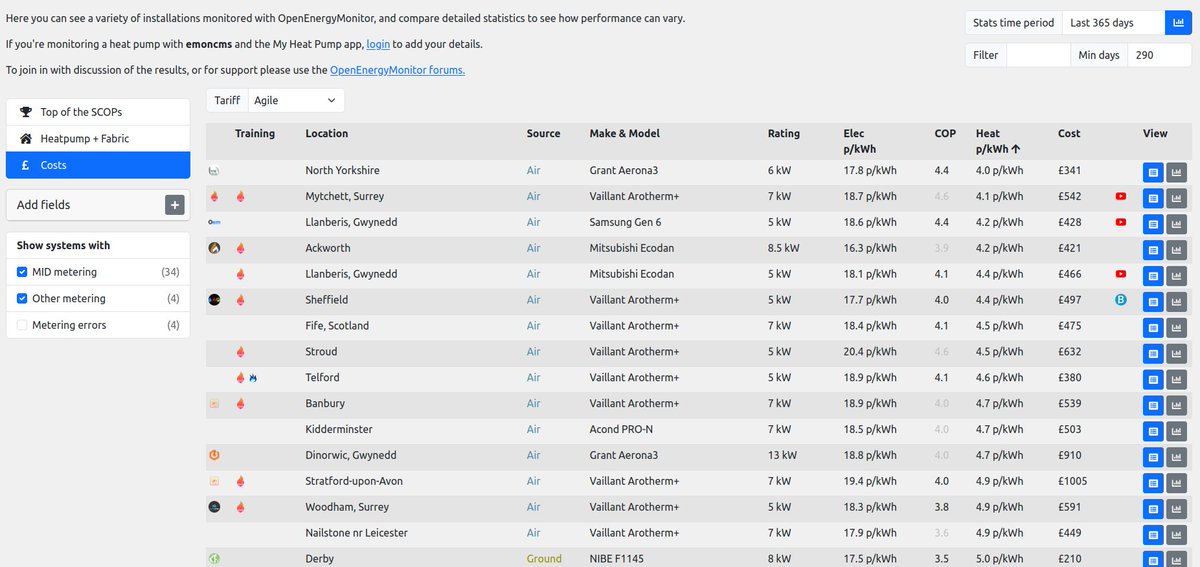Click the '£1005' cost value

(x=1073, y=481)
